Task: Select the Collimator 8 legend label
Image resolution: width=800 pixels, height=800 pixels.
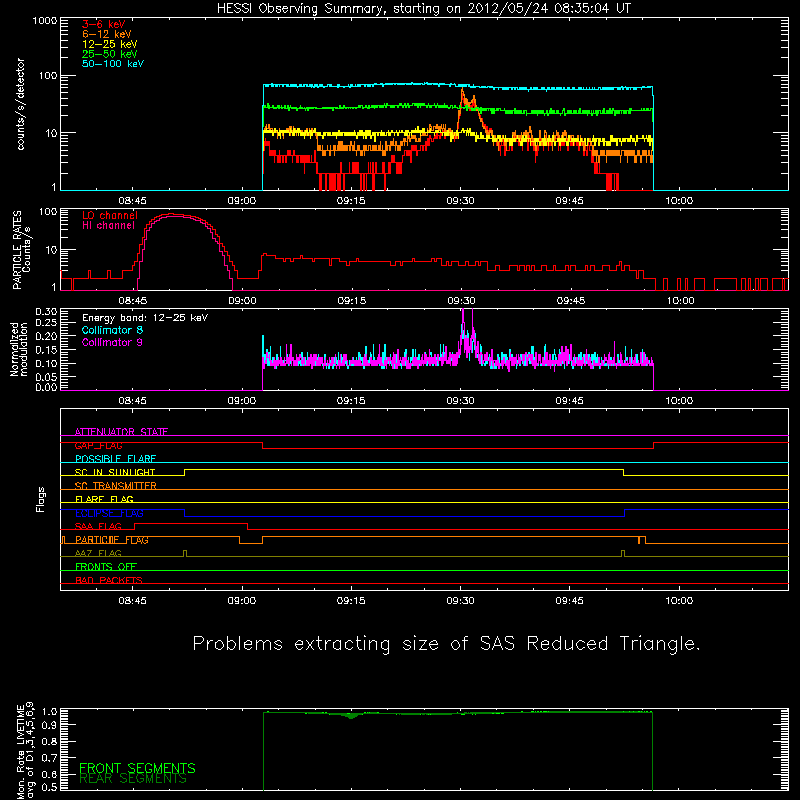Action: pyautogui.click(x=112, y=330)
